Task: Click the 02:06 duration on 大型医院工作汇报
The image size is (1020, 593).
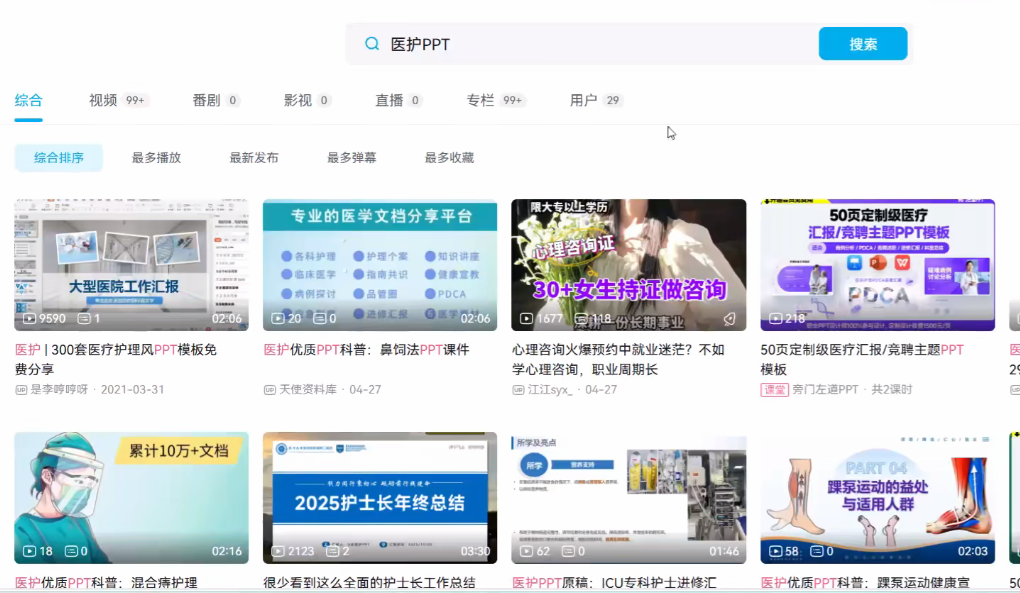Action: pos(226,319)
